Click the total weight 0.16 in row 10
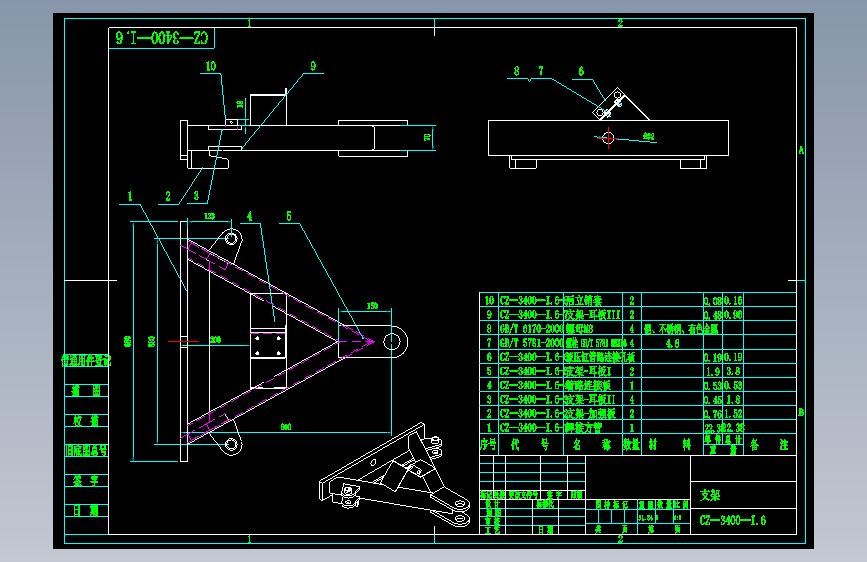867x562 pixels. 733,300
